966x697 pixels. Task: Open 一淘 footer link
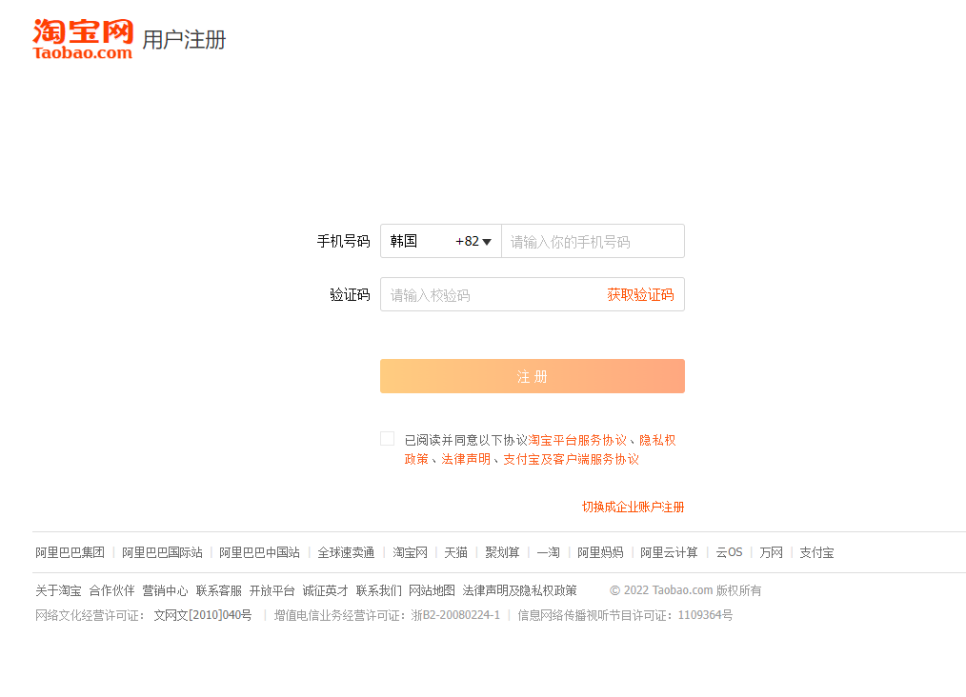pos(548,552)
